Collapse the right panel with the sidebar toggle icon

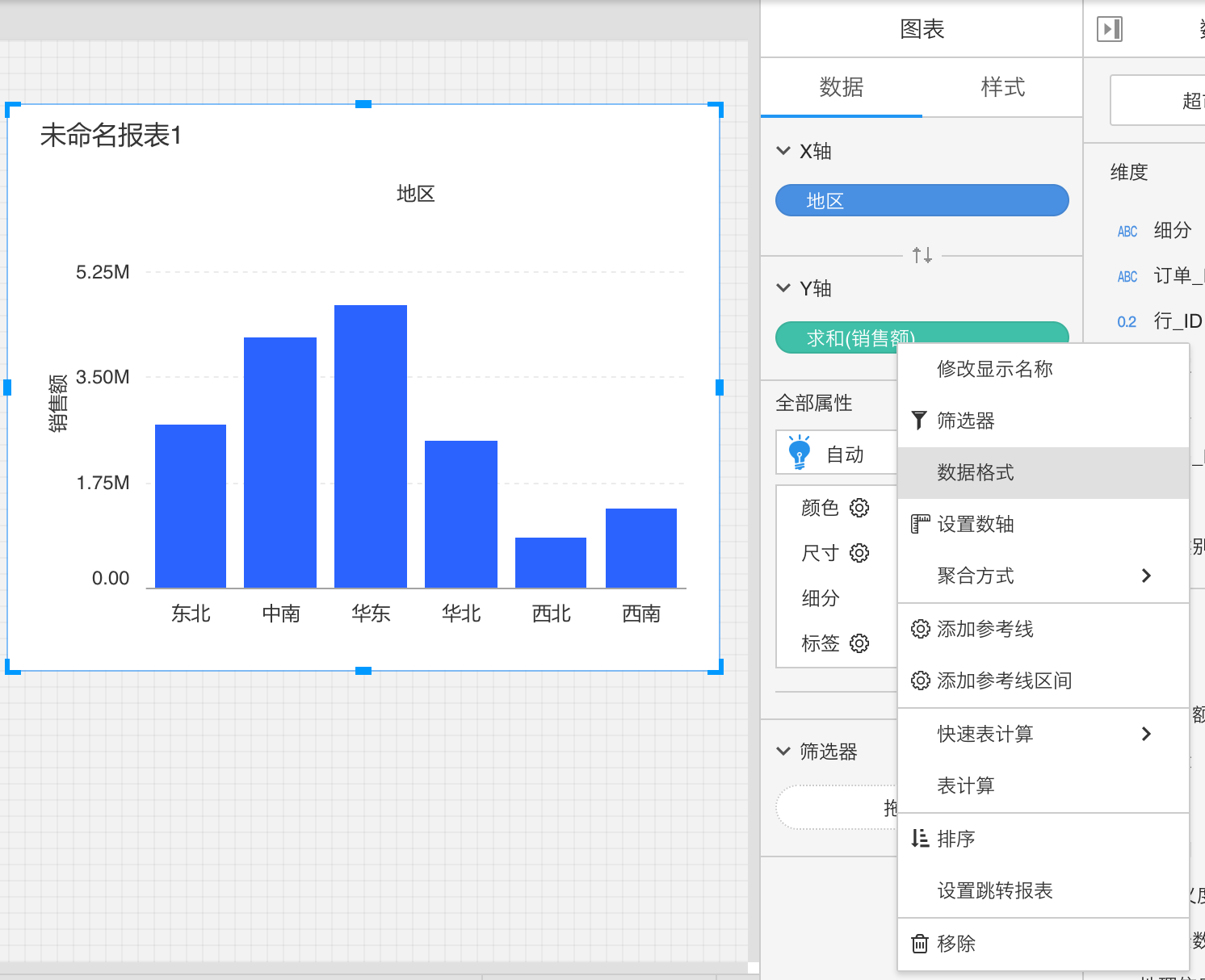tap(1109, 30)
